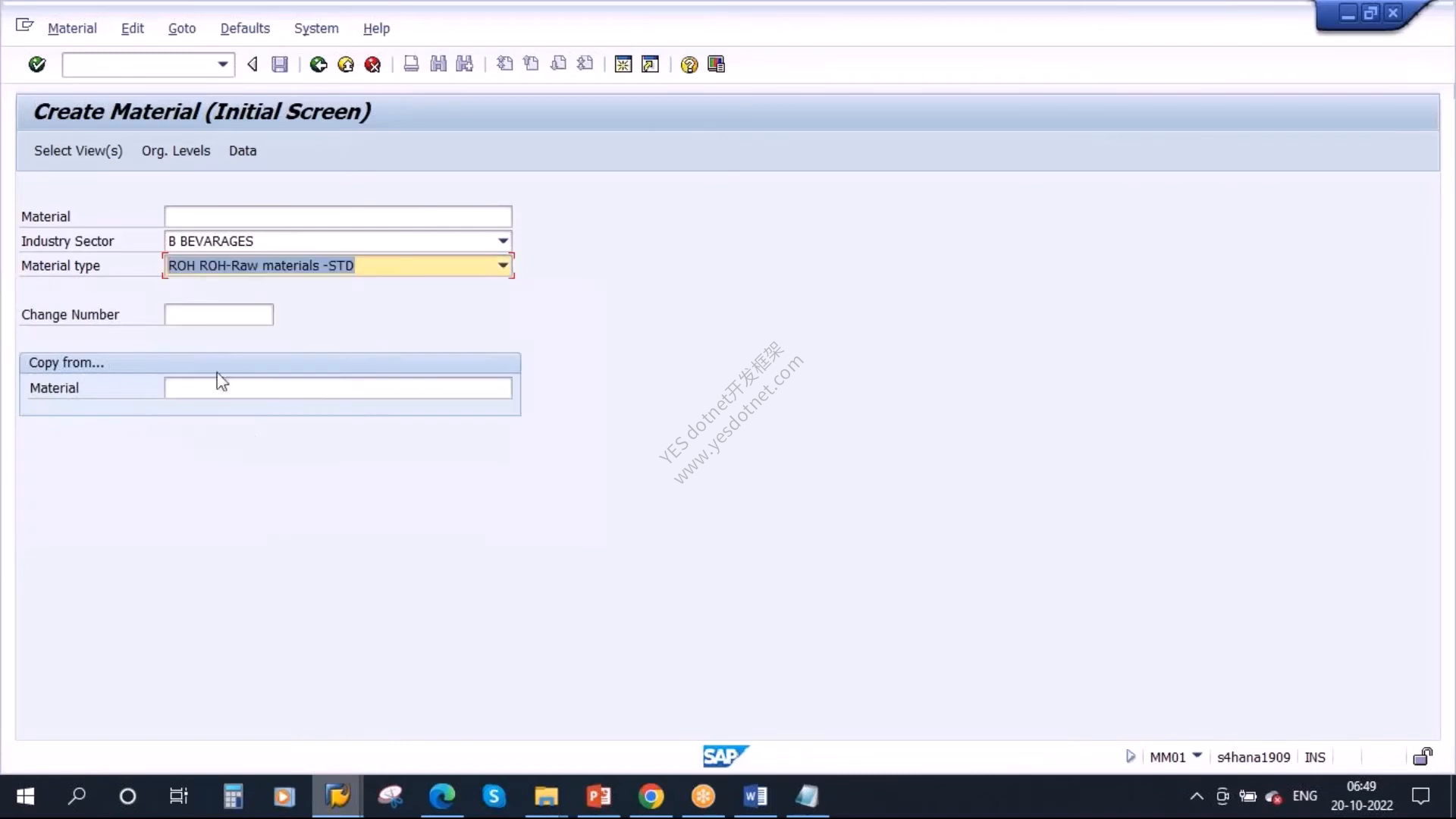
Task: Open the Customize Local Layout icon
Action: [x=716, y=64]
